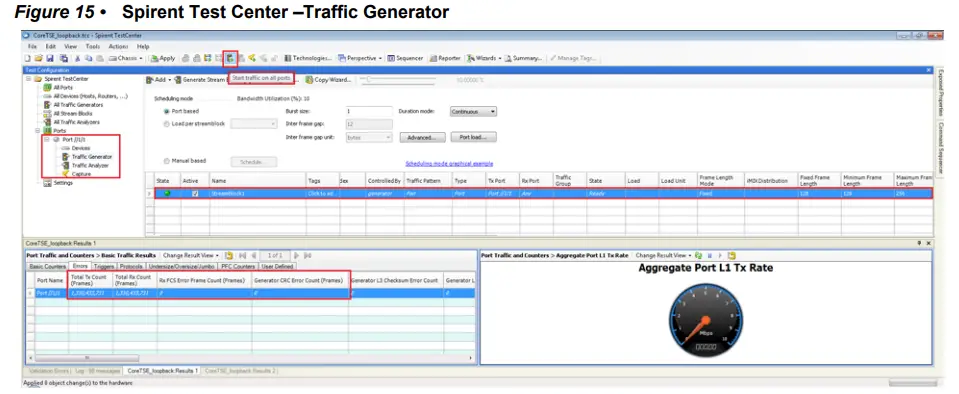Click next page arrow in results pager

[x=297, y=255]
